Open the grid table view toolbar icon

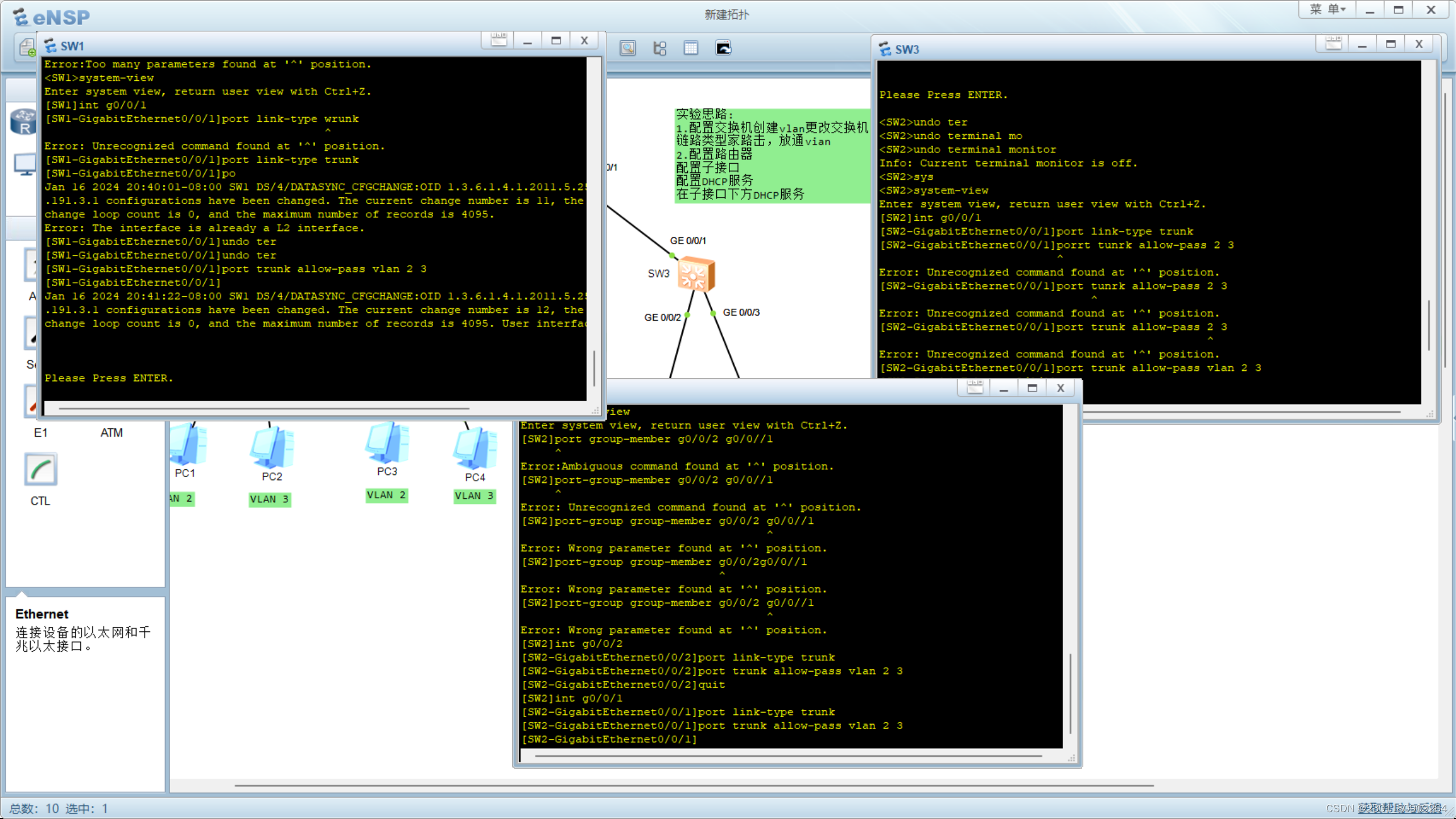[691, 48]
